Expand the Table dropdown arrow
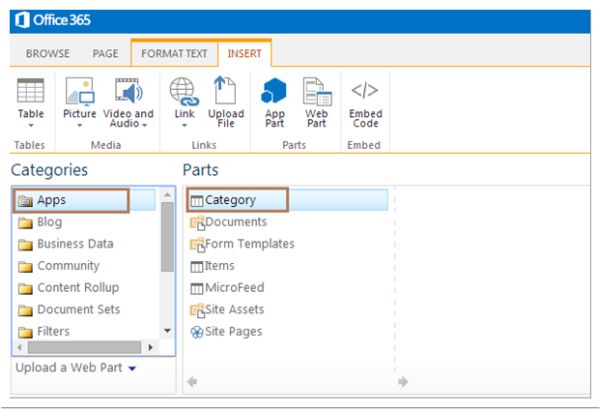The width and height of the screenshot is (600, 409). click(x=31, y=127)
